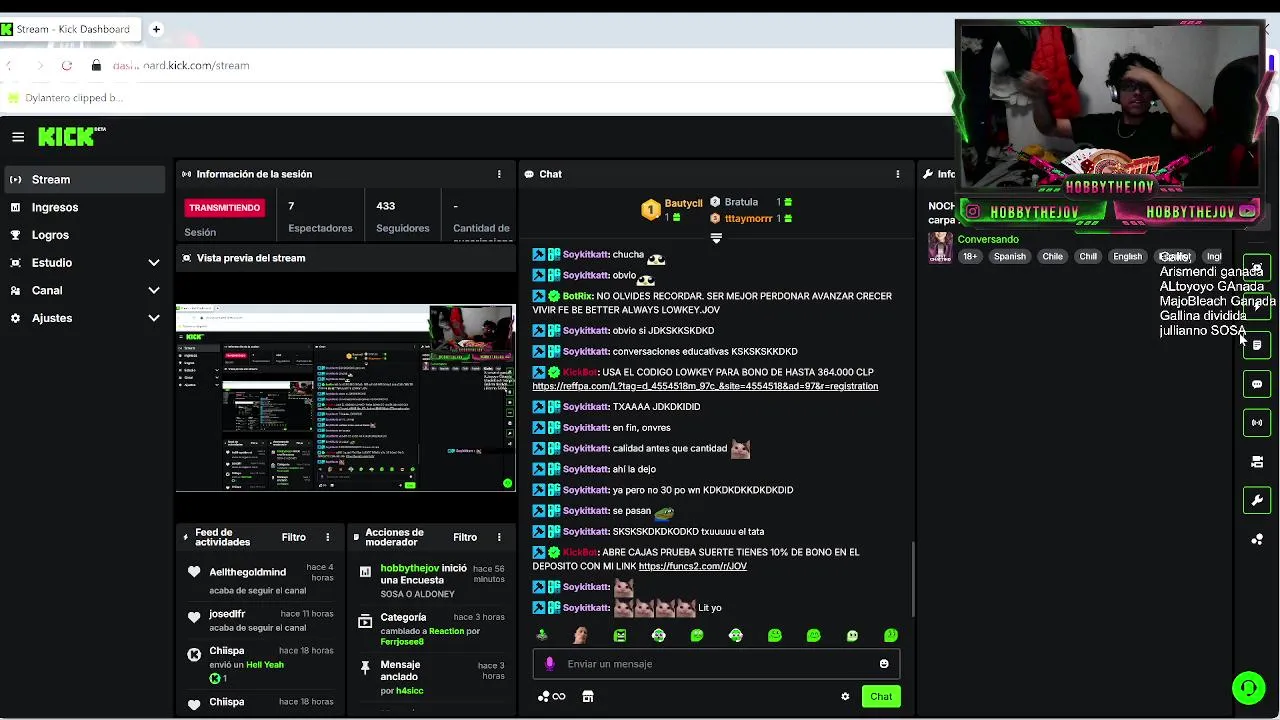Image resolution: width=1280 pixels, height=720 pixels.
Task: Click Ferrjosee8 in the Categoría entry
Action: 402,642
